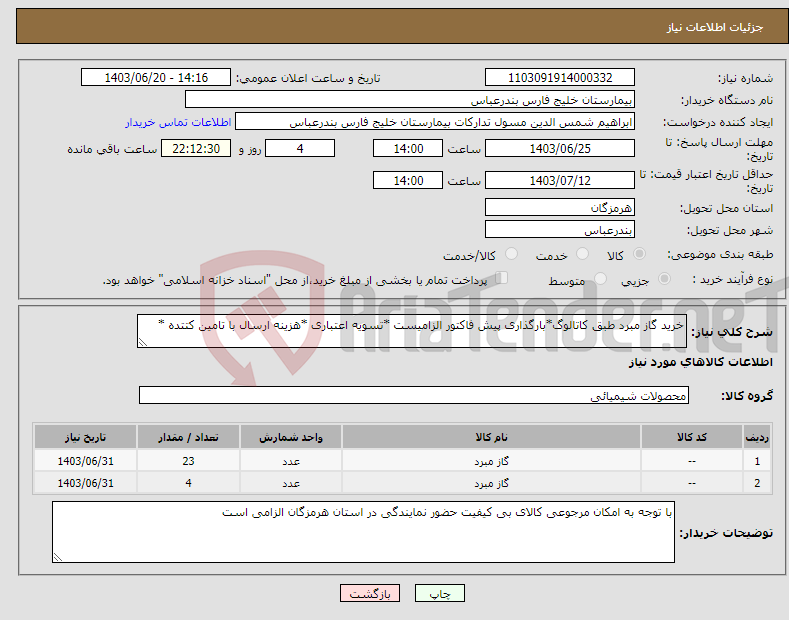Click the تعداد / مقدار column header
This screenshot has height=620, width=789.
click(188, 437)
